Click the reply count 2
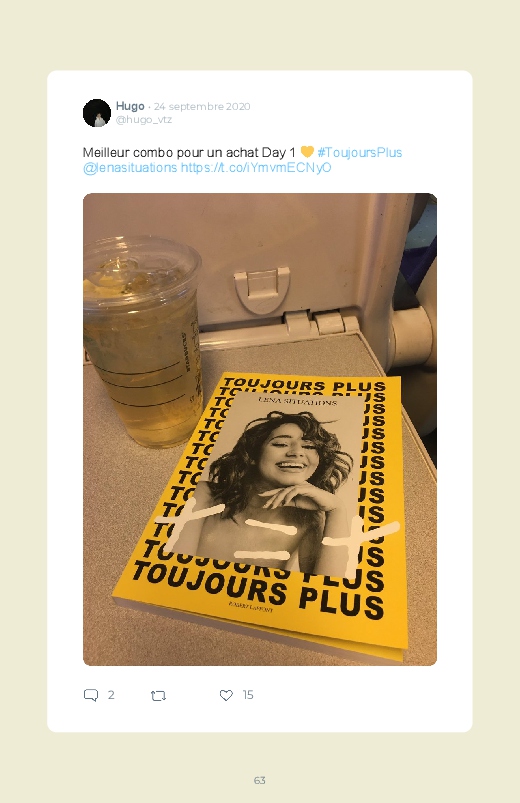 pos(111,695)
